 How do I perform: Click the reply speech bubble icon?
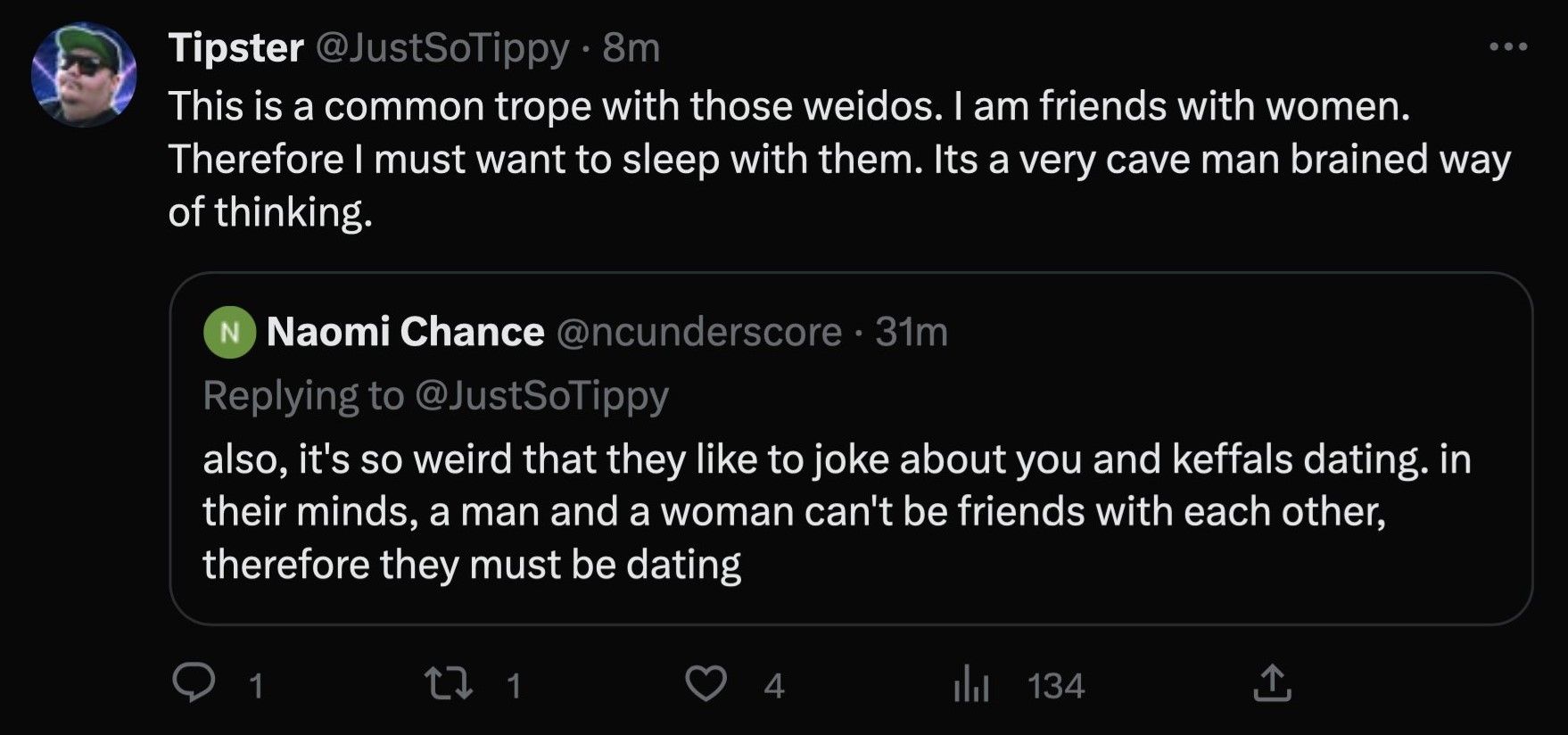tap(194, 683)
